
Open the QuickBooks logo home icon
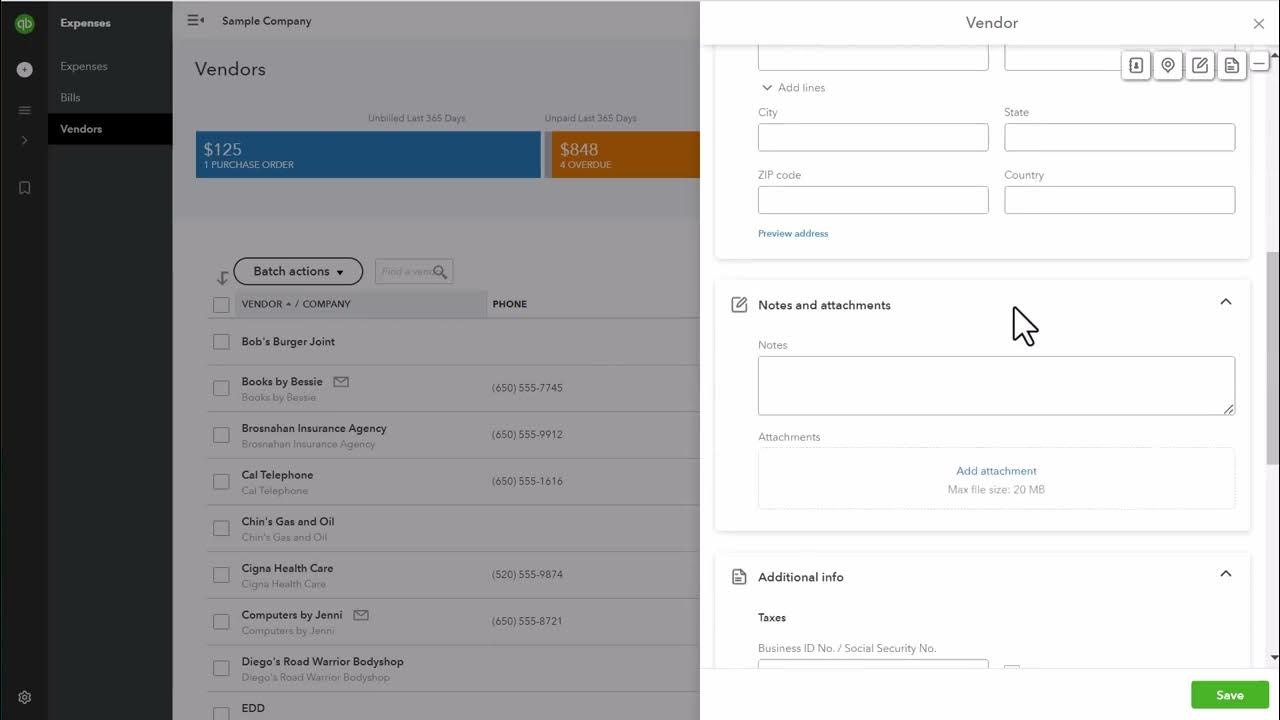pos(24,23)
